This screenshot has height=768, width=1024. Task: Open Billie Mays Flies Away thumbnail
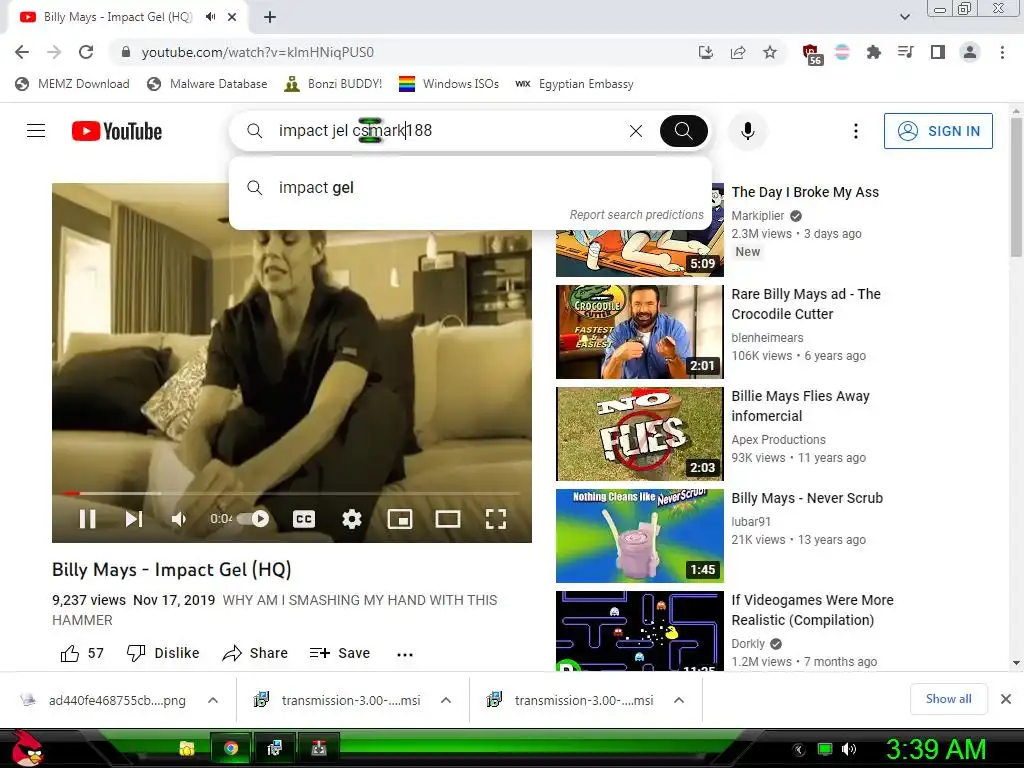pos(639,434)
